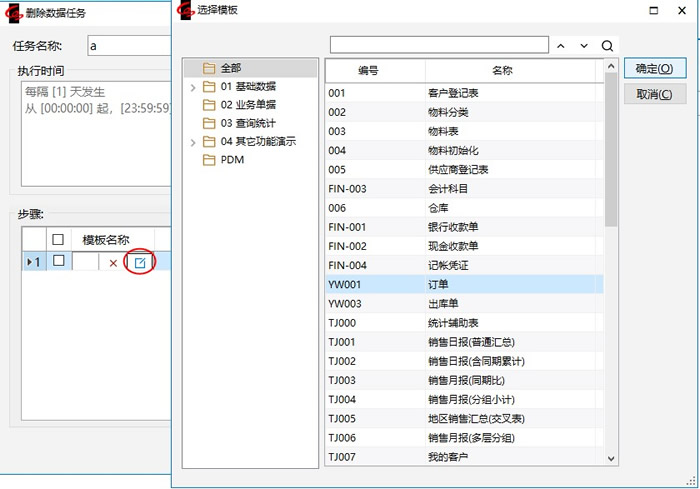Viewport: 700px width, 489px height.
Task: Click the 取消(C) button
Action: click(655, 94)
